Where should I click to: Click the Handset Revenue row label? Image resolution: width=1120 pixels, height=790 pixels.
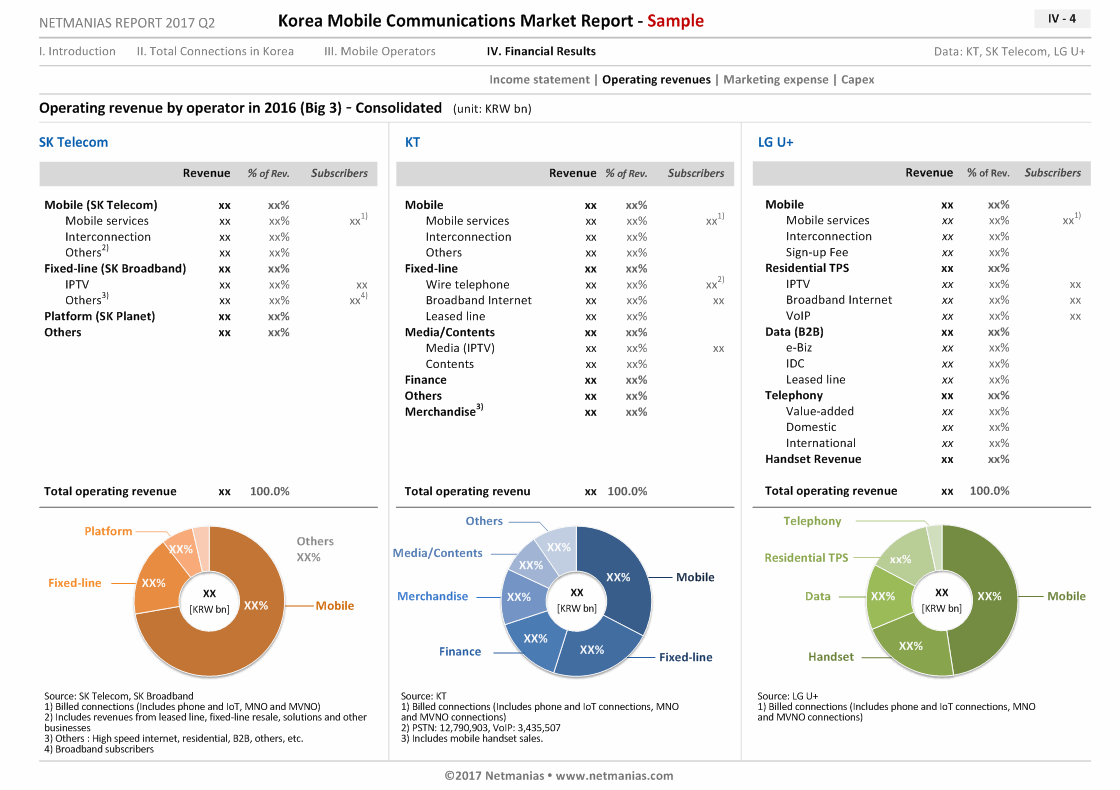point(813,459)
